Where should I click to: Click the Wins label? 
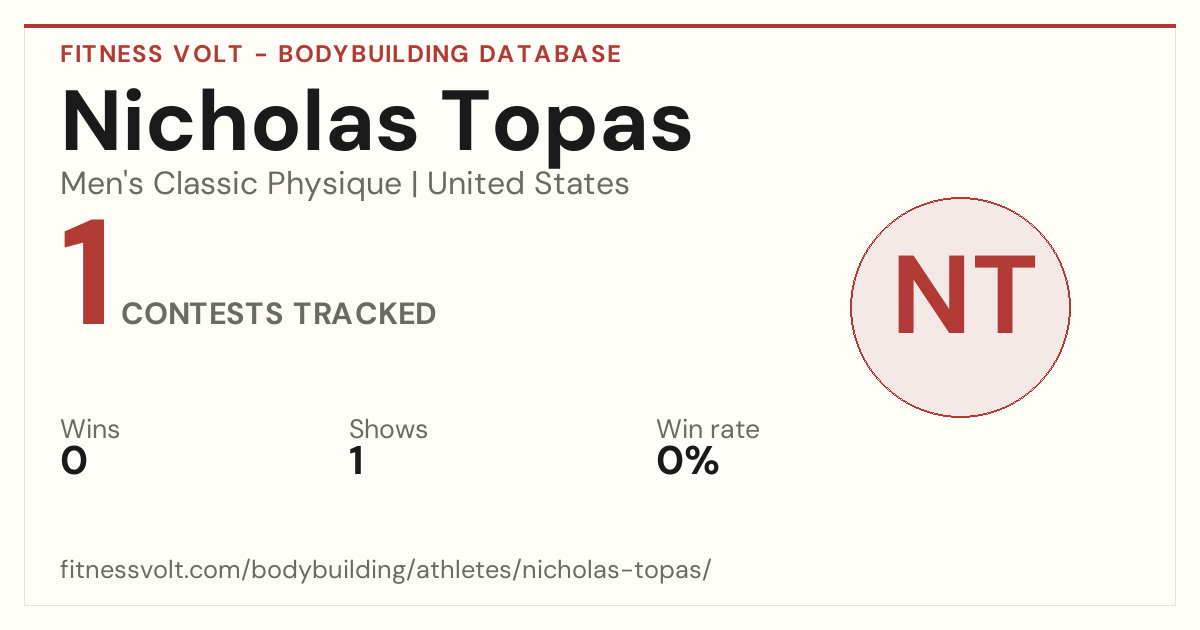[90, 430]
